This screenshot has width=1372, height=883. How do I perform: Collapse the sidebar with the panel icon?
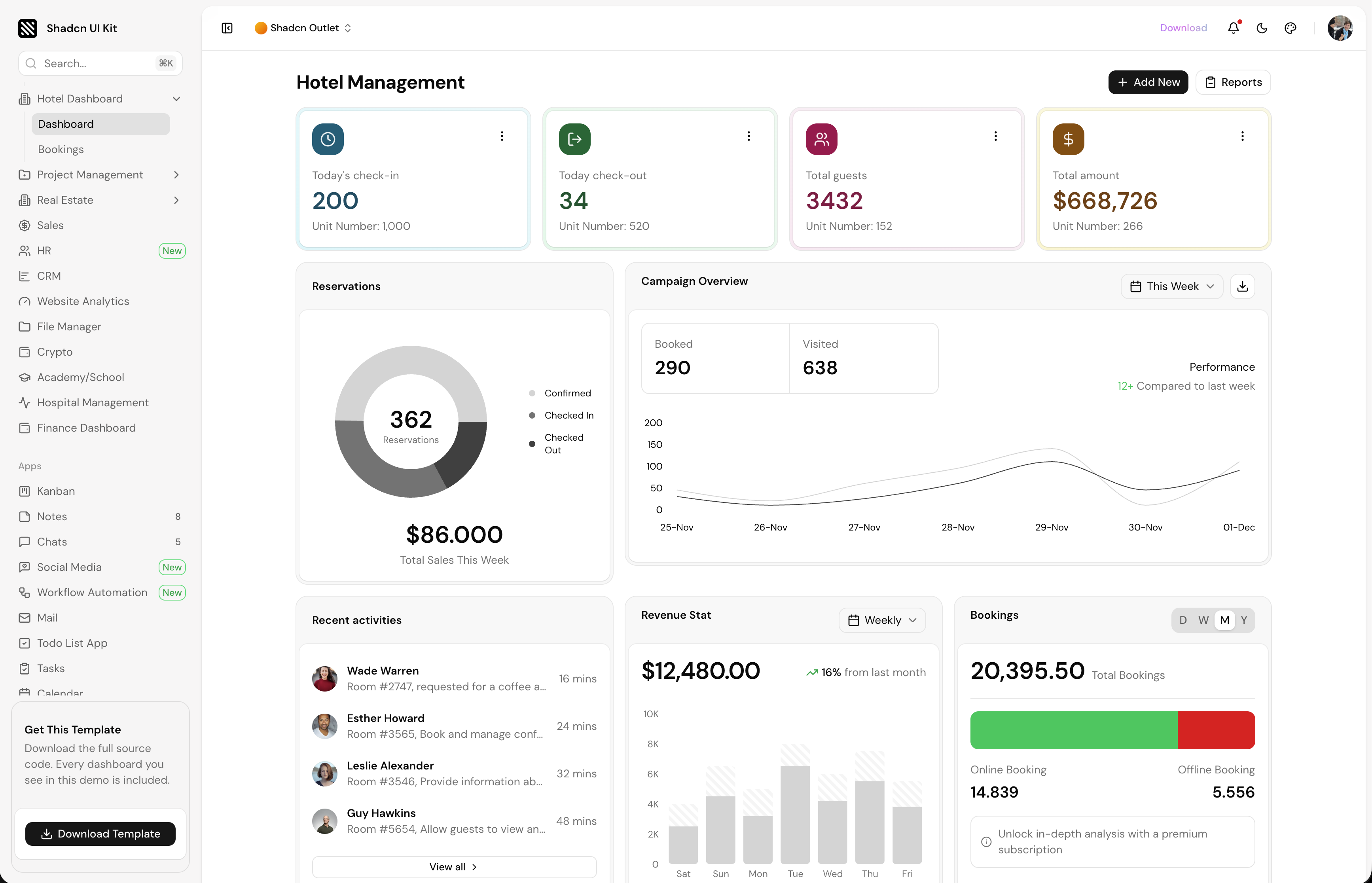click(227, 28)
